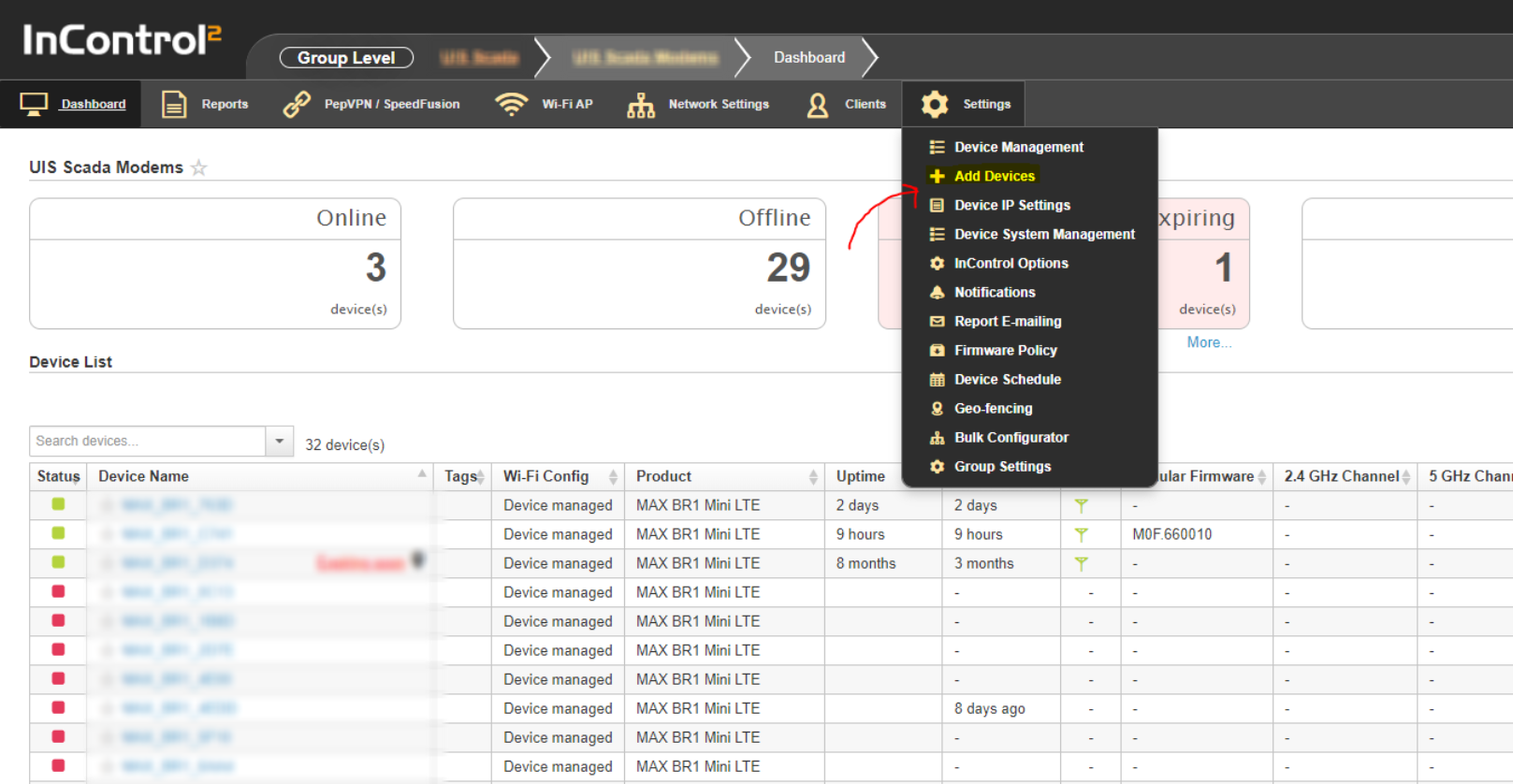Choose Geo-fencing menu entry

pos(994,408)
